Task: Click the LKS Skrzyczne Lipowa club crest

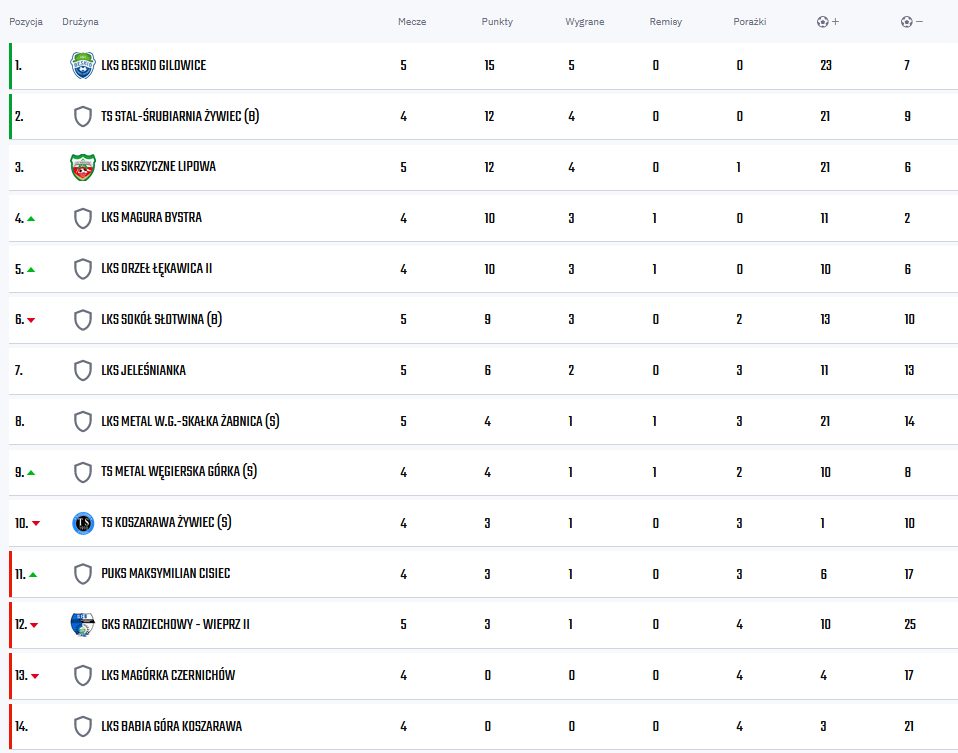Action: pos(82,167)
